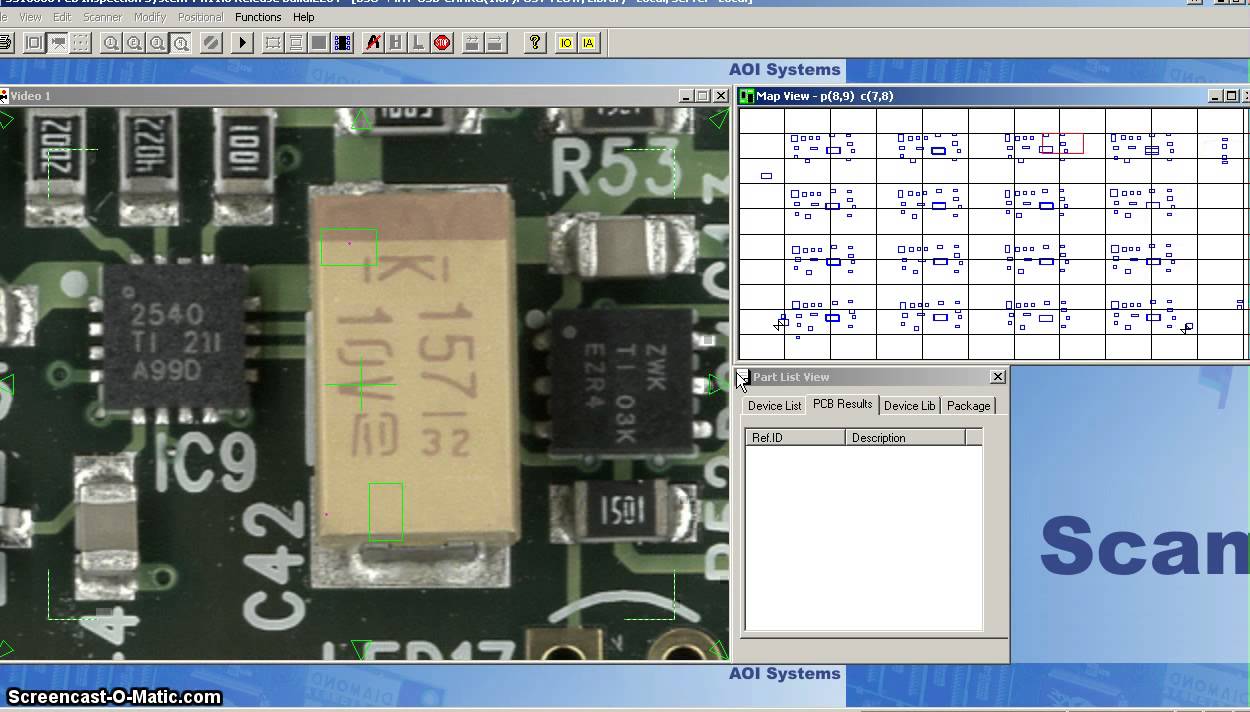This screenshot has height=712, width=1250.
Task: Open the Package tab
Action: [968, 405]
